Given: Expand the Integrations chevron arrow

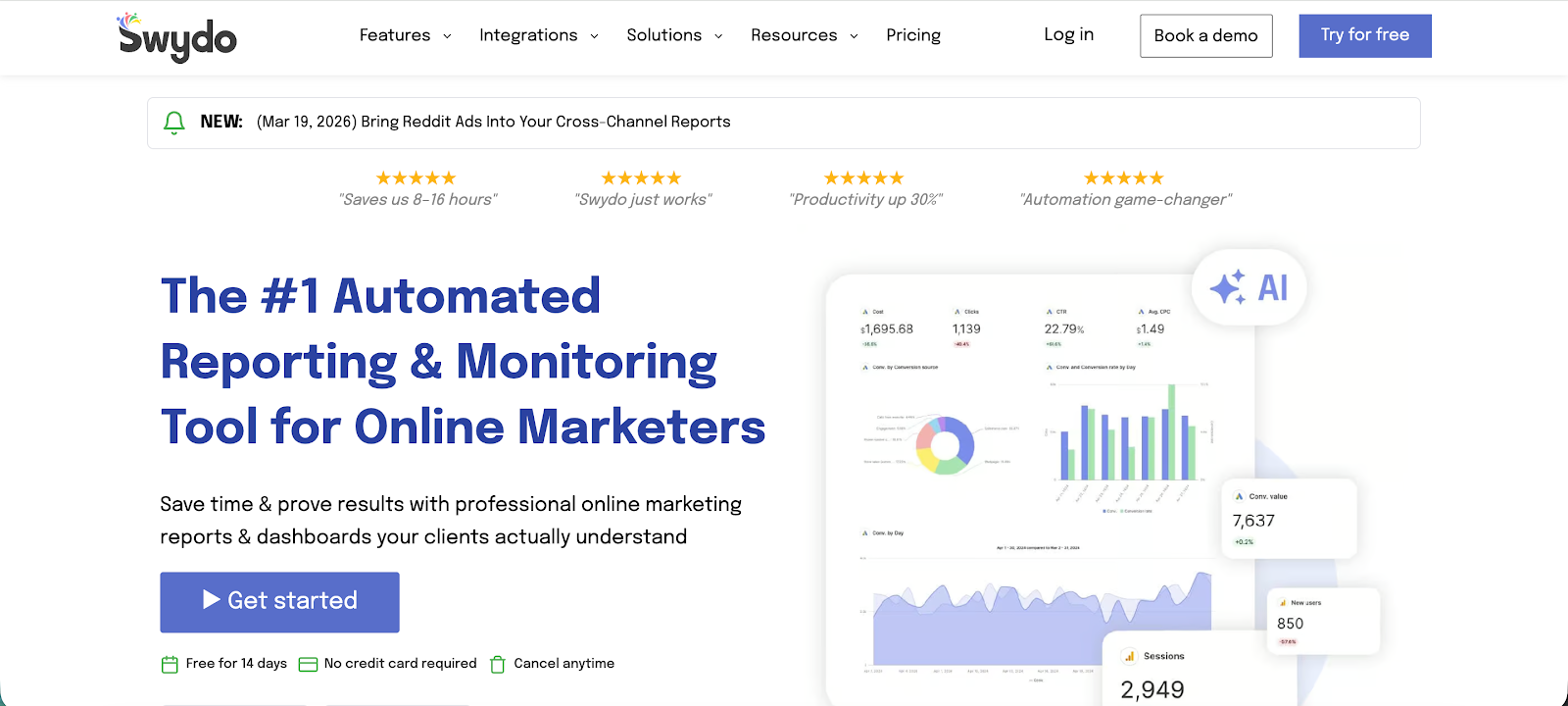Looking at the screenshot, I should click(594, 36).
